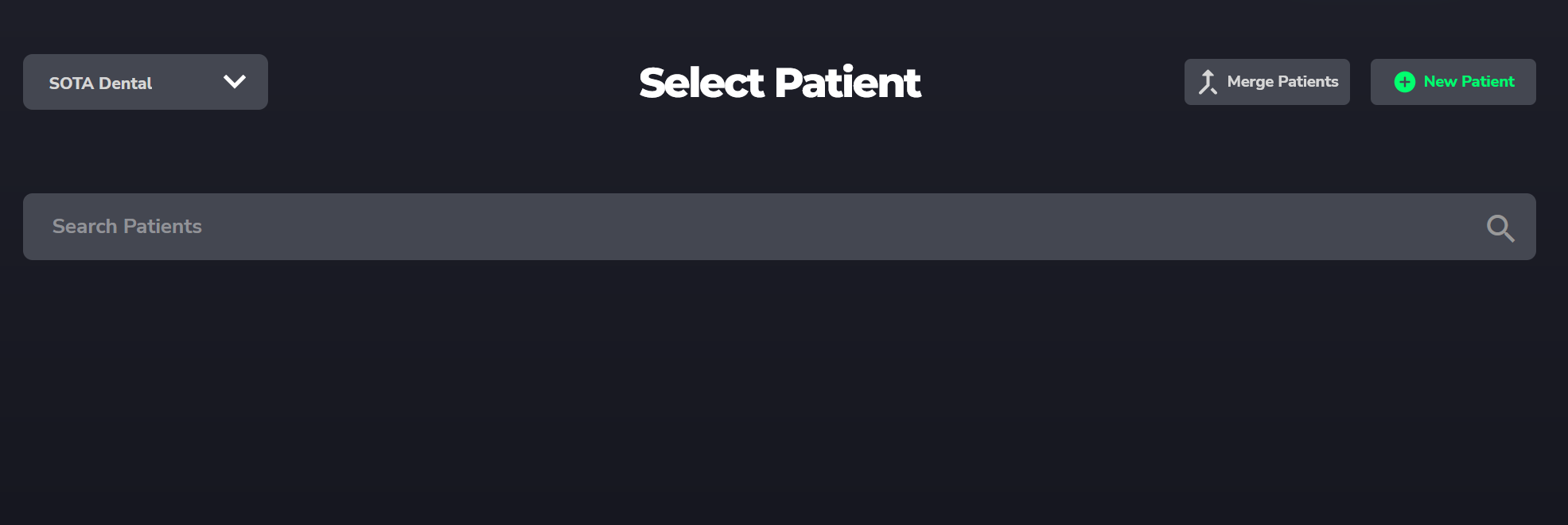The height and width of the screenshot is (525, 1568).
Task: Click the Select Patient page title
Action: (x=779, y=82)
